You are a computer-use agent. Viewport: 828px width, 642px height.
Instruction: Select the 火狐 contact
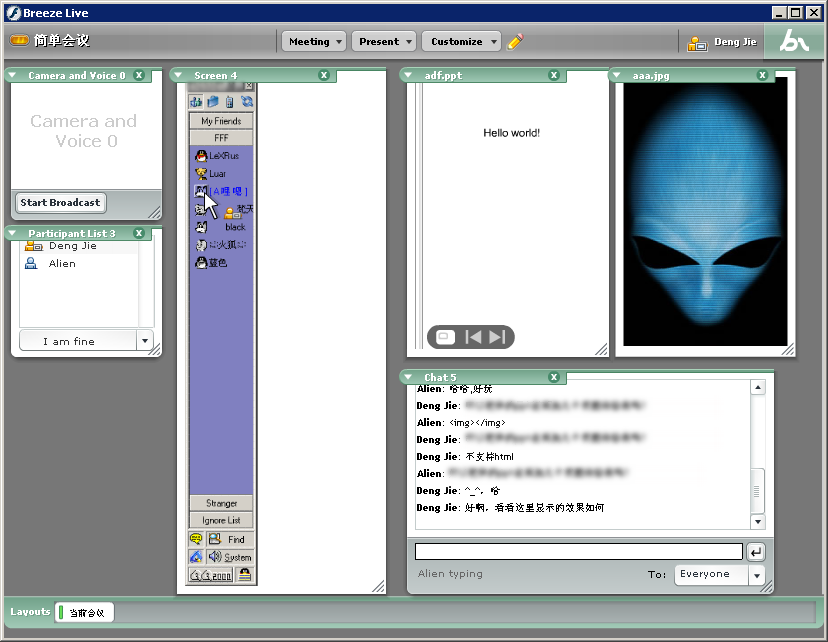coord(221,245)
